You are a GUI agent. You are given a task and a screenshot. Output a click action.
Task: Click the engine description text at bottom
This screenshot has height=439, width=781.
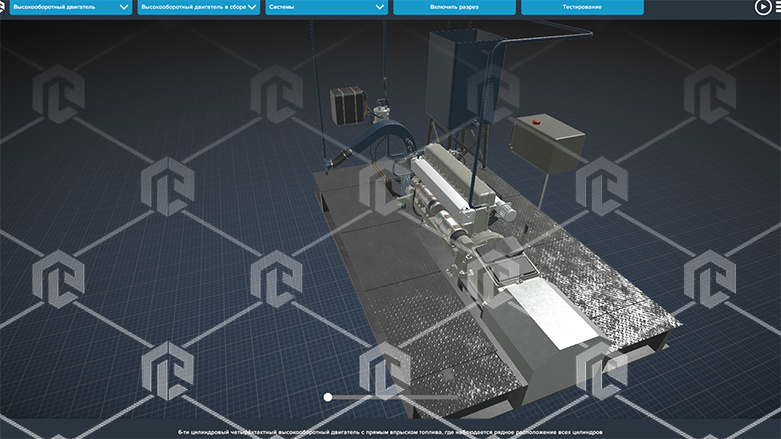pyautogui.click(x=390, y=432)
